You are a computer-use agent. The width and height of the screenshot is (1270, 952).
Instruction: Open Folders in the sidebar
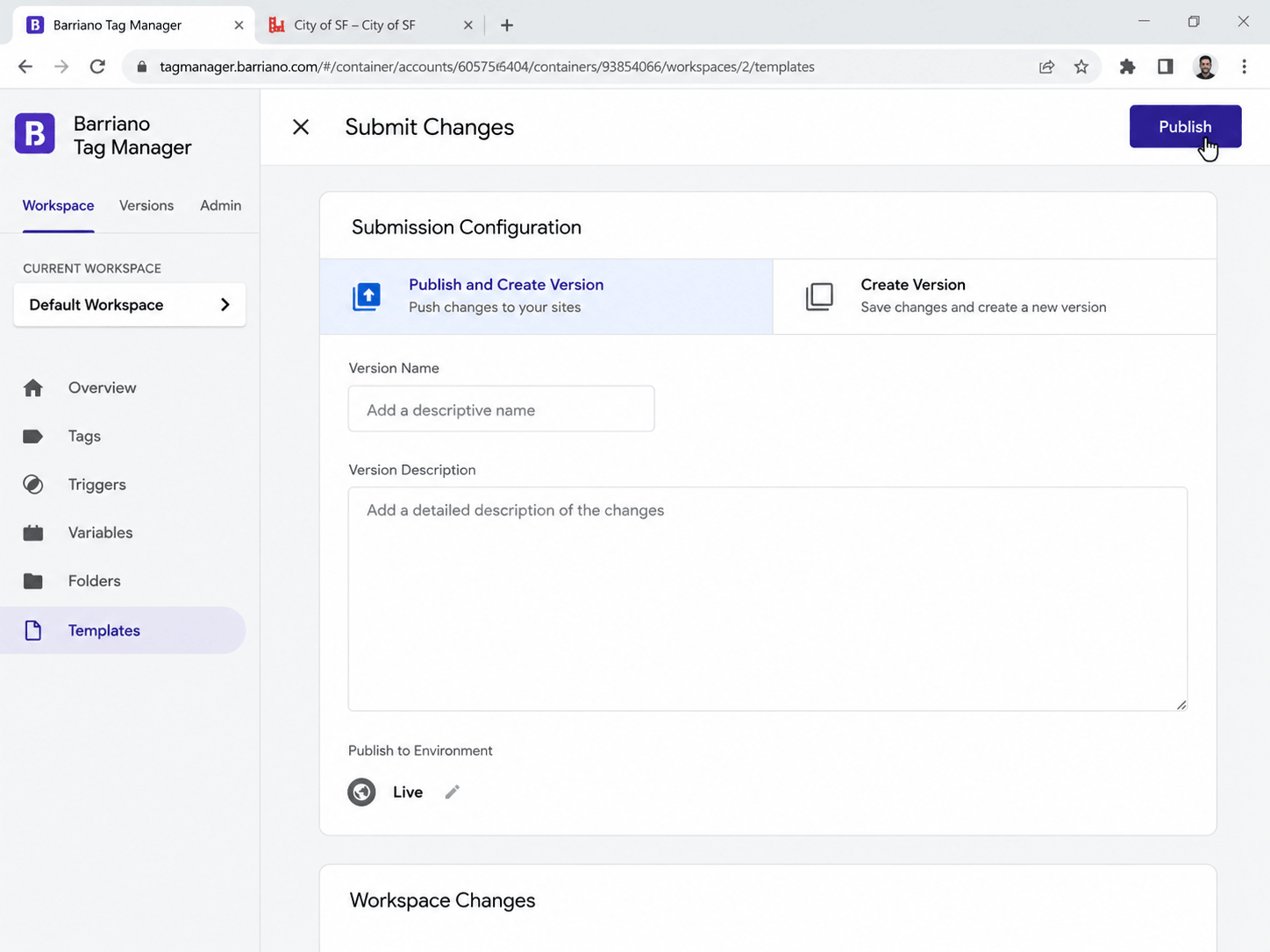coord(123,580)
